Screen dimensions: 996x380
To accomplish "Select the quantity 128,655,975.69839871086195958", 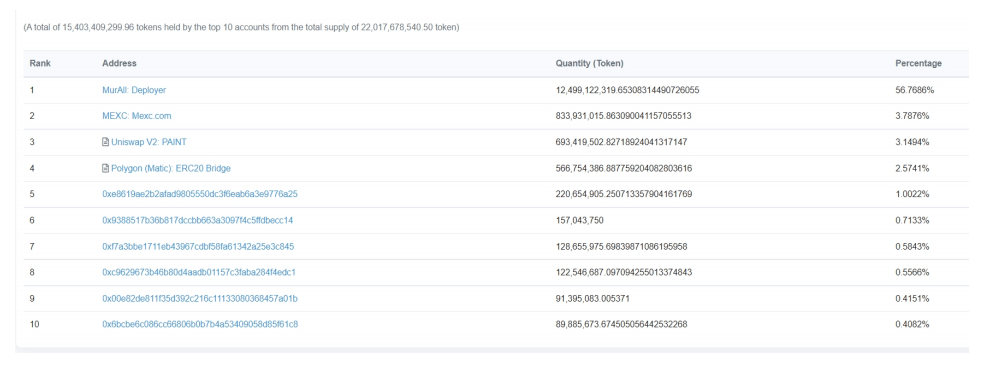I will pyautogui.click(x=621, y=247).
